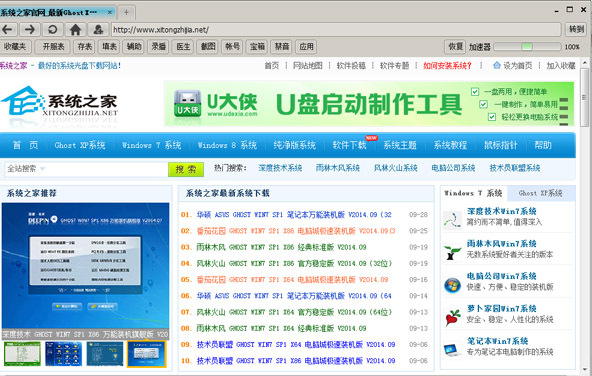Image resolution: width=592 pixels, height=376 pixels.
Task: Click the U大侠 USB drive icon in banner
Action: (188, 103)
